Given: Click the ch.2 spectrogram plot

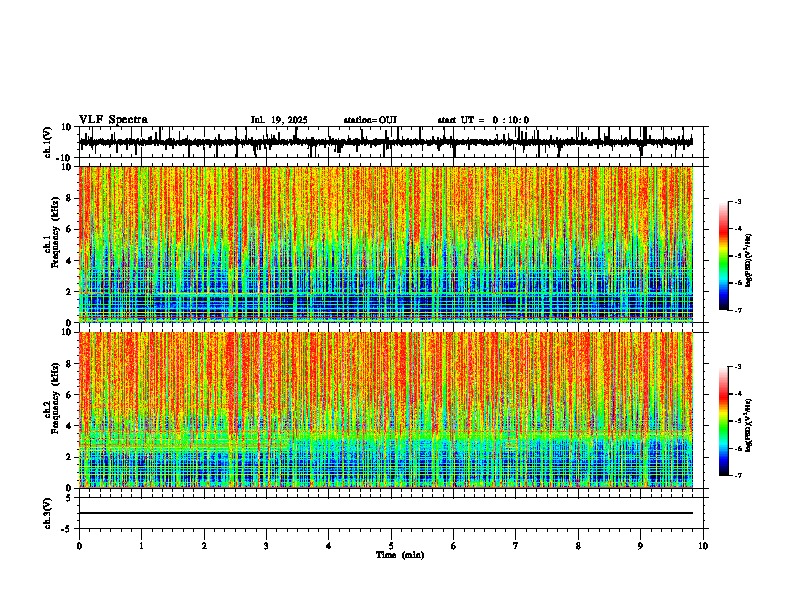Looking at the screenshot, I should (386, 410).
